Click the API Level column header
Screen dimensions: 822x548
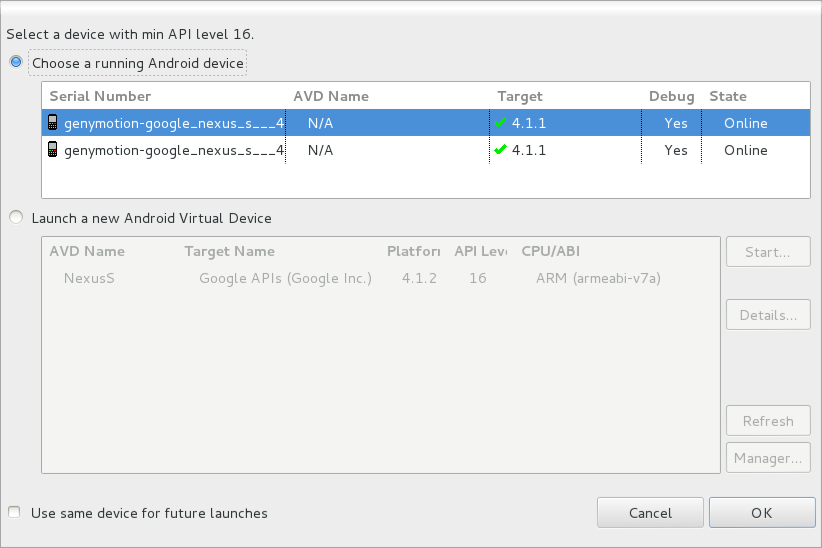(481, 251)
